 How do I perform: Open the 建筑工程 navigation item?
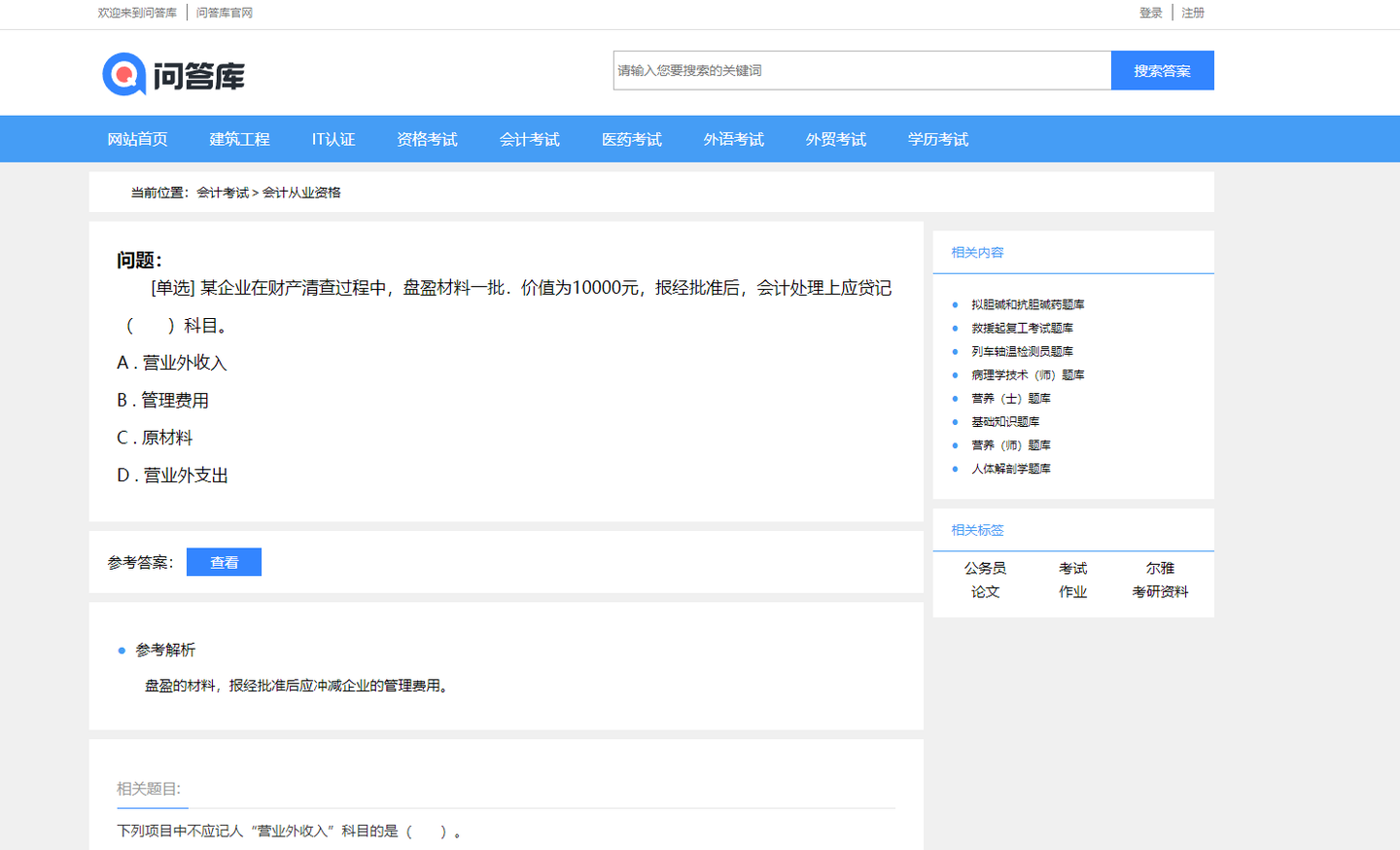point(239,139)
